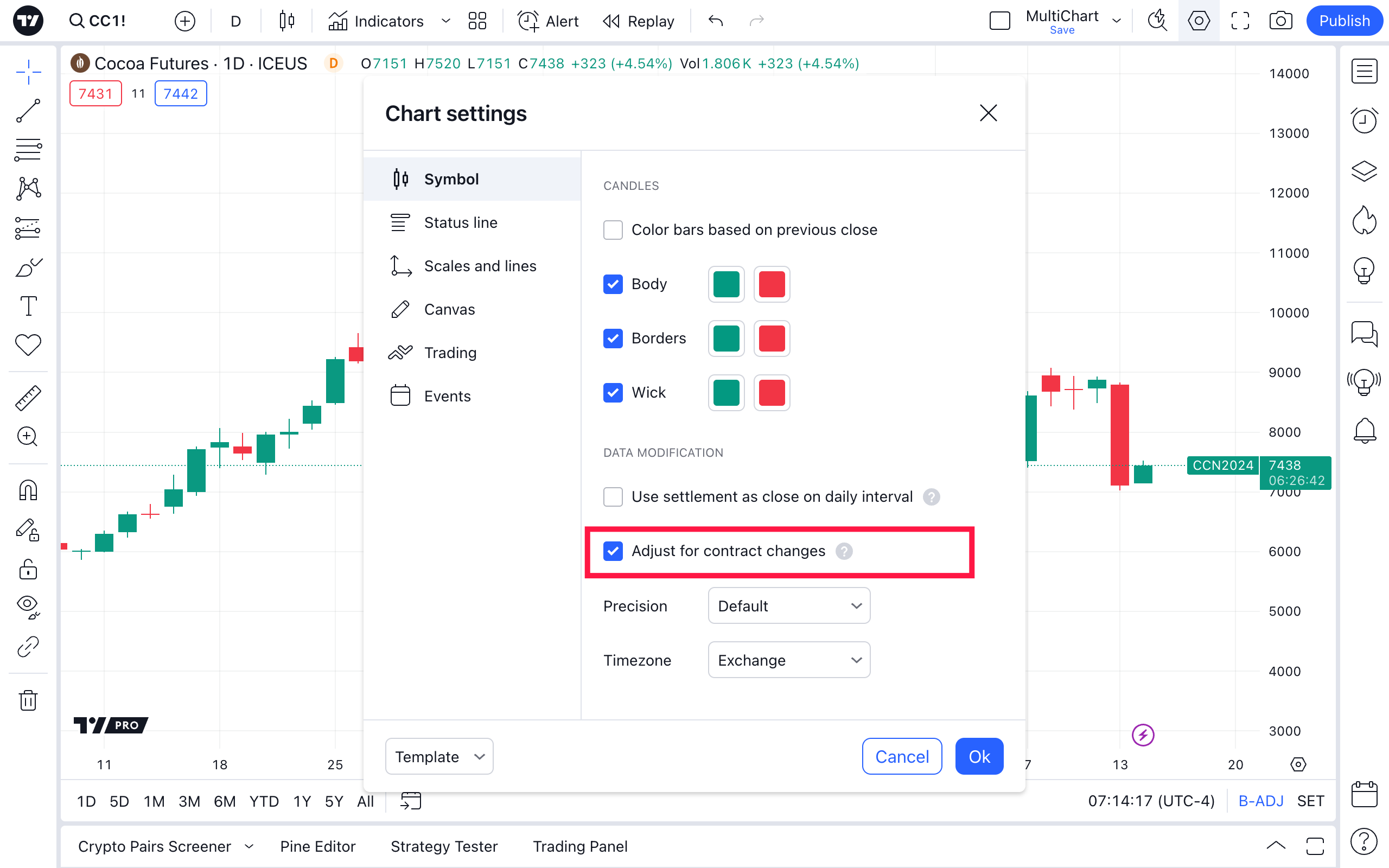Viewport: 1389px width, 868px height.
Task: Click the Alert button
Action: coord(548,21)
